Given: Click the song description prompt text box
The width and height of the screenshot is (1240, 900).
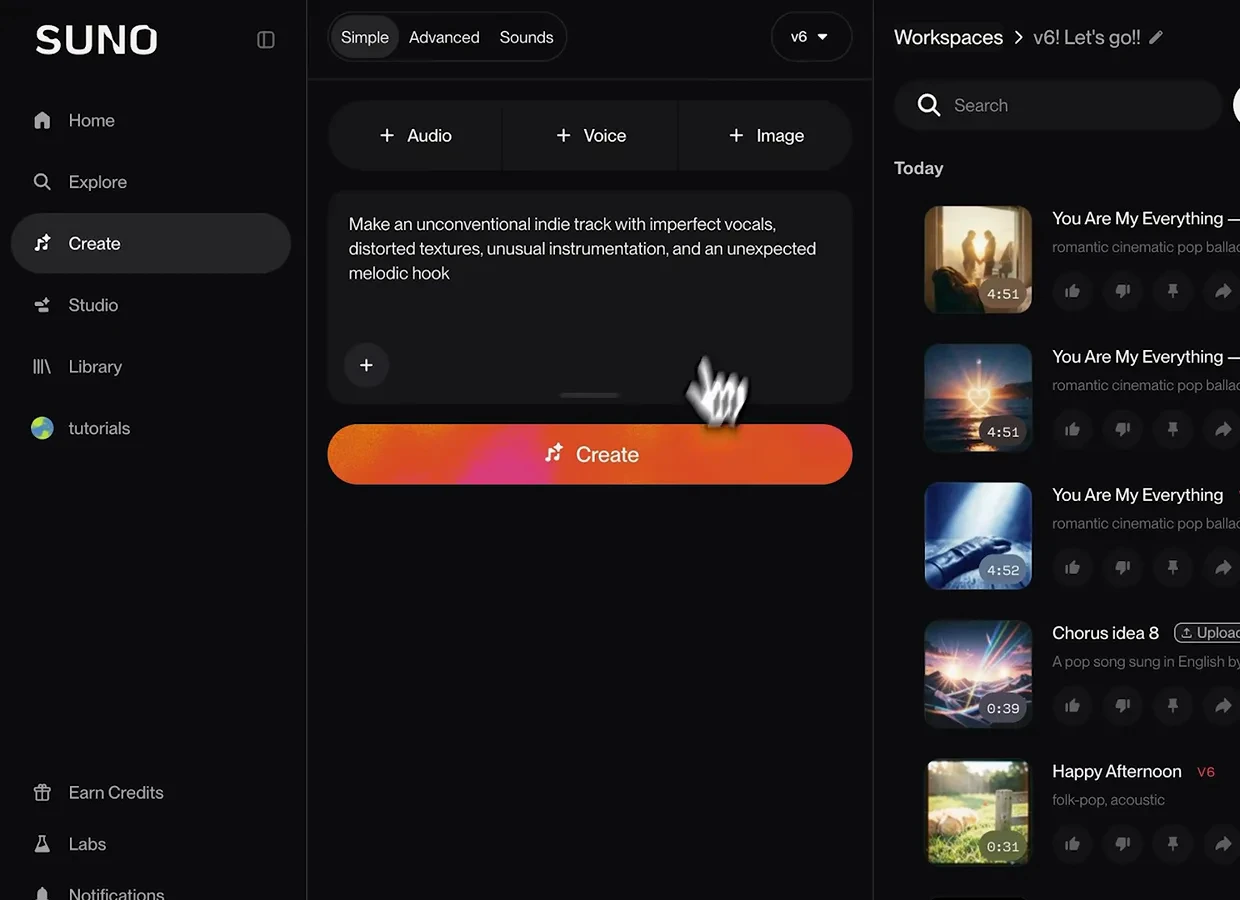Looking at the screenshot, I should click(x=590, y=297).
